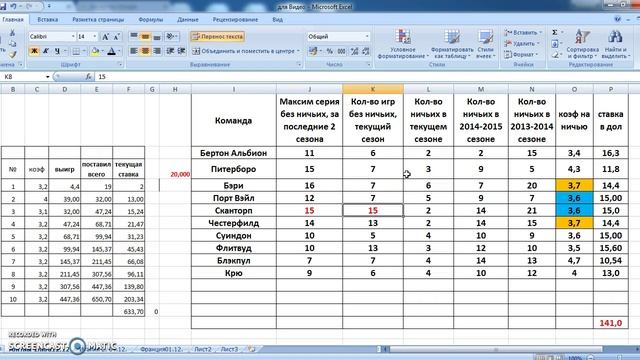Viewport: 640px width, 360px height.
Task: Toggle bold formatting (Ж) button
Action: pyautogui.click(x=34, y=51)
